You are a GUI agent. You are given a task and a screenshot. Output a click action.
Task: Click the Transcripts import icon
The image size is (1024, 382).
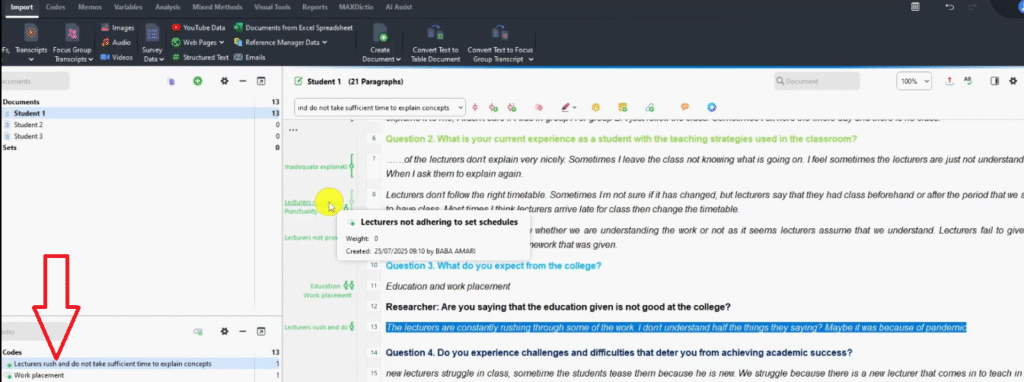pyautogui.click(x=31, y=33)
